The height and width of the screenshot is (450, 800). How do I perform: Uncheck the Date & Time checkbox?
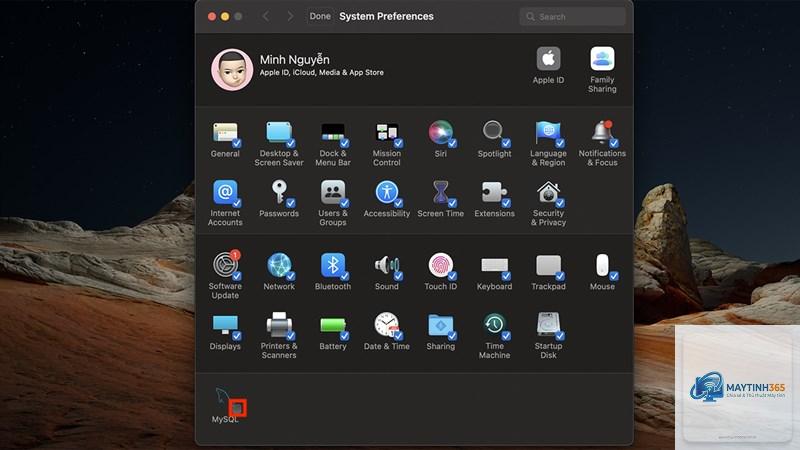pyautogui.click(x=398, y=336)
